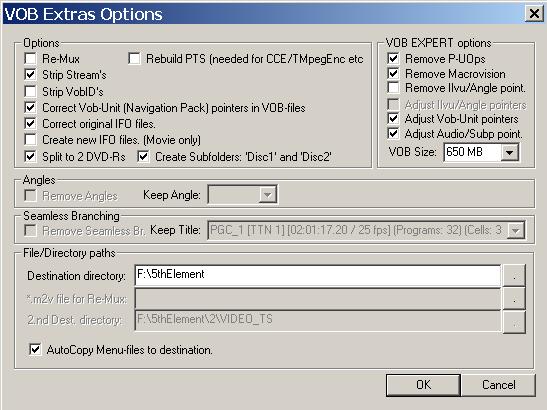This screenshot has width=547, height=410.
Task: Toggle Remove Macrovision checkbox
Action: point(393,73)
